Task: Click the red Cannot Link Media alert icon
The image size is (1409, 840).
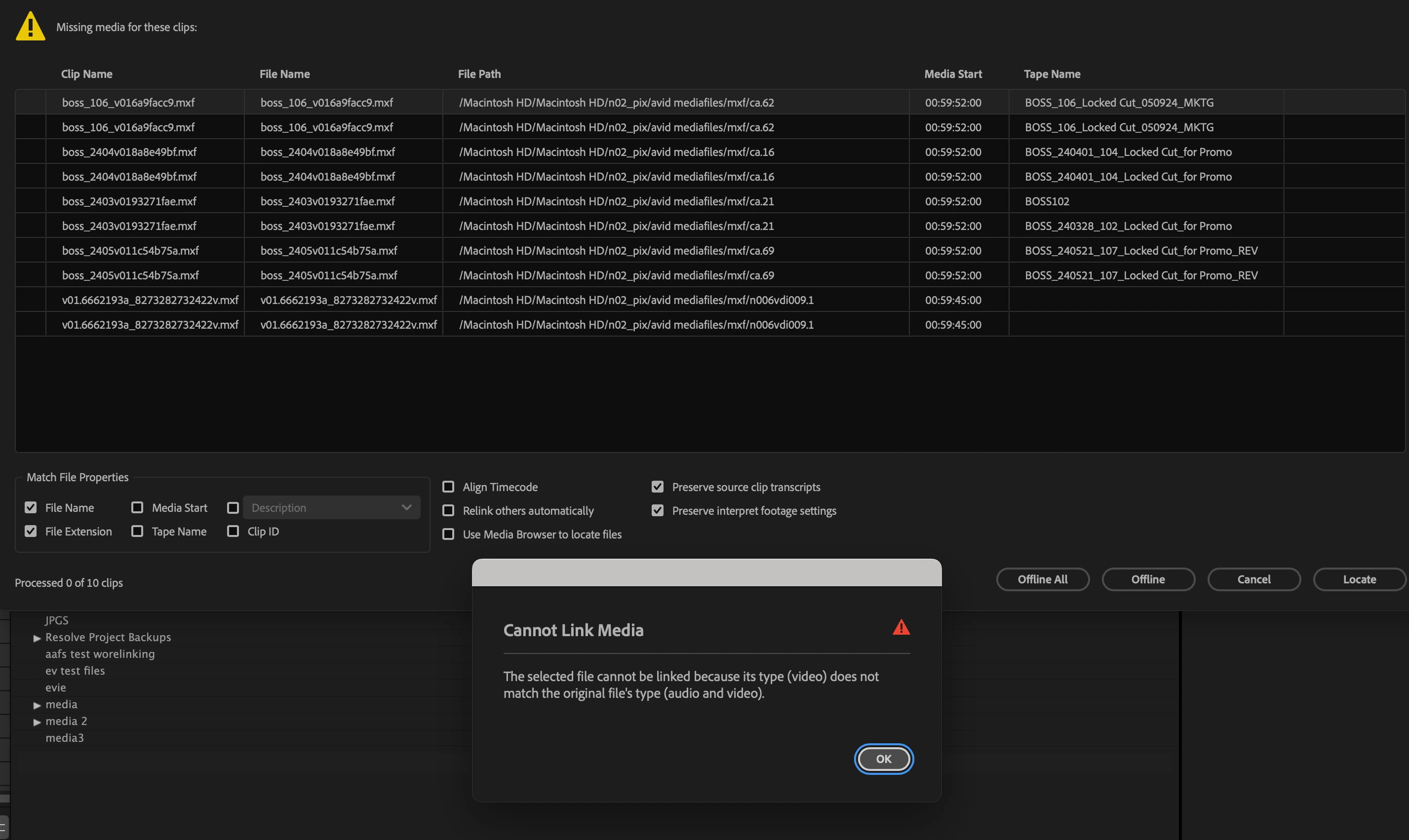Action: point(900,627)
